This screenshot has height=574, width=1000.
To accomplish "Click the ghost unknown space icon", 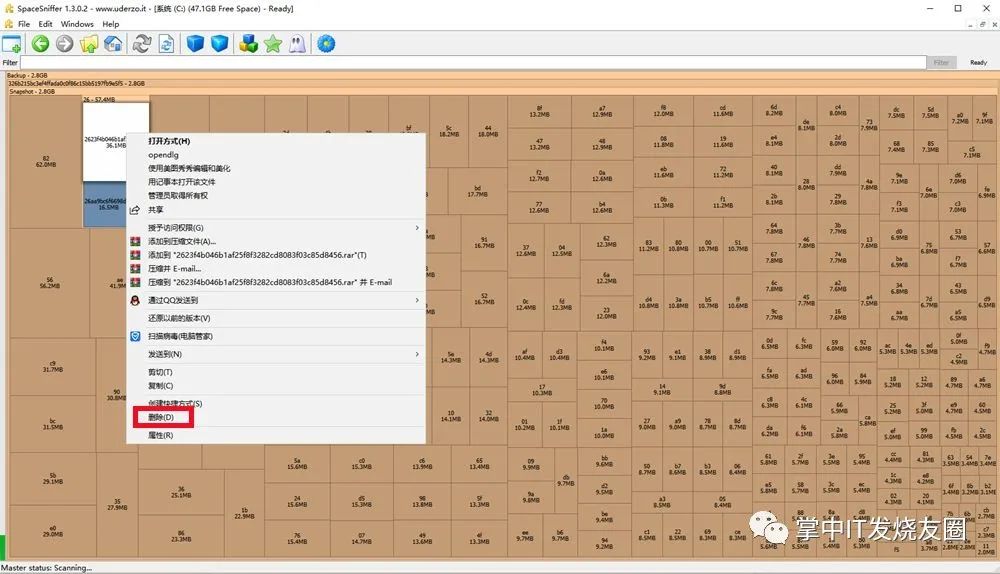I will [297, 43].
